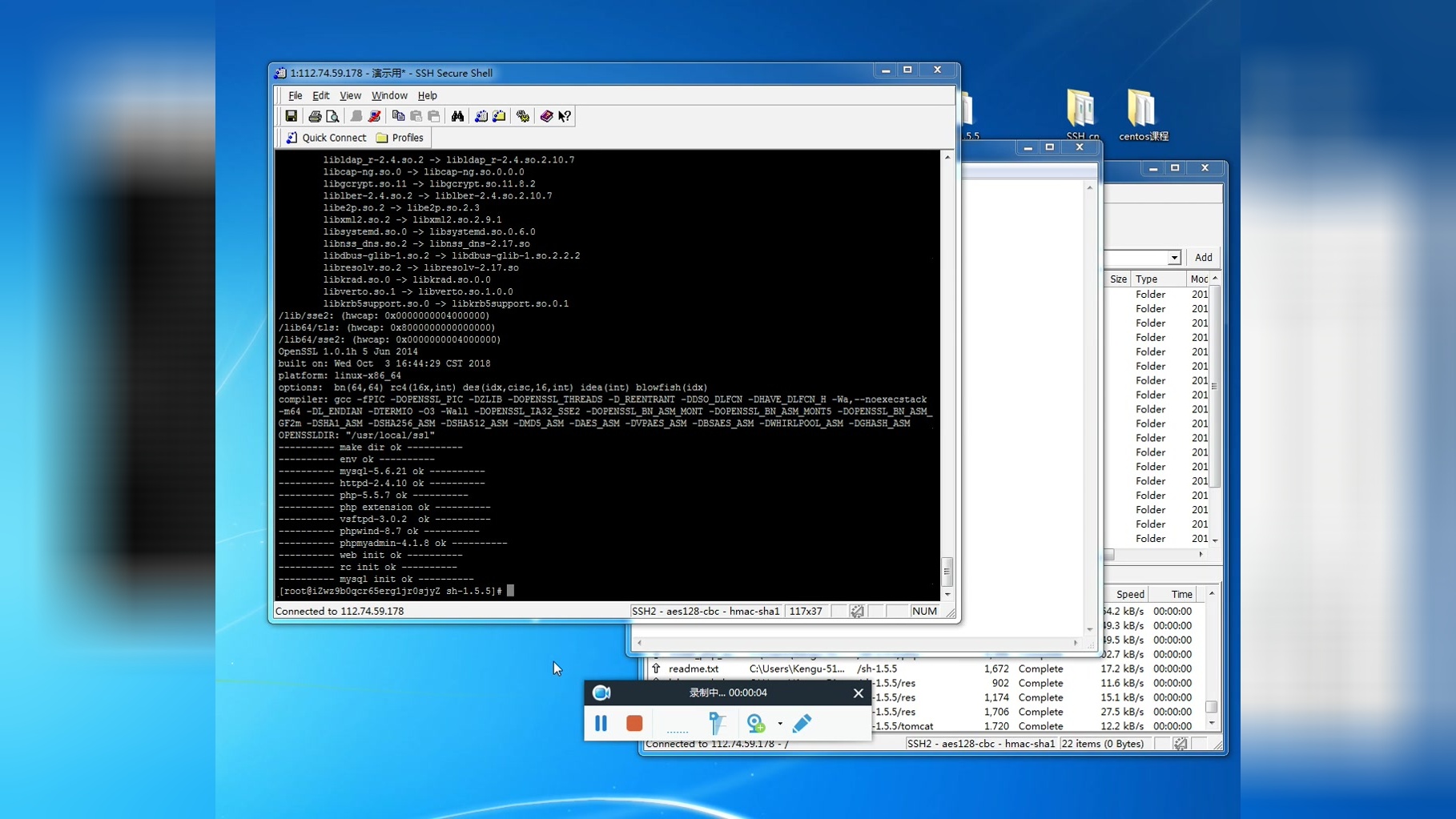Image resolution: width=1456 pixels, height=819 pixels.
Task: Open the Window menu
Action: pos(389,95)
